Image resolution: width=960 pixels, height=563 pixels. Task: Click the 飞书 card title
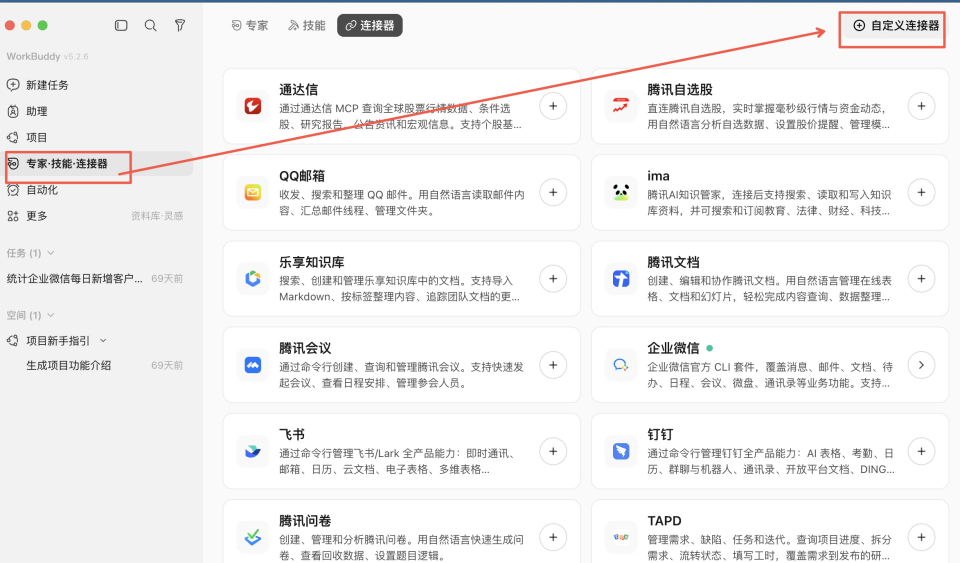292,434
